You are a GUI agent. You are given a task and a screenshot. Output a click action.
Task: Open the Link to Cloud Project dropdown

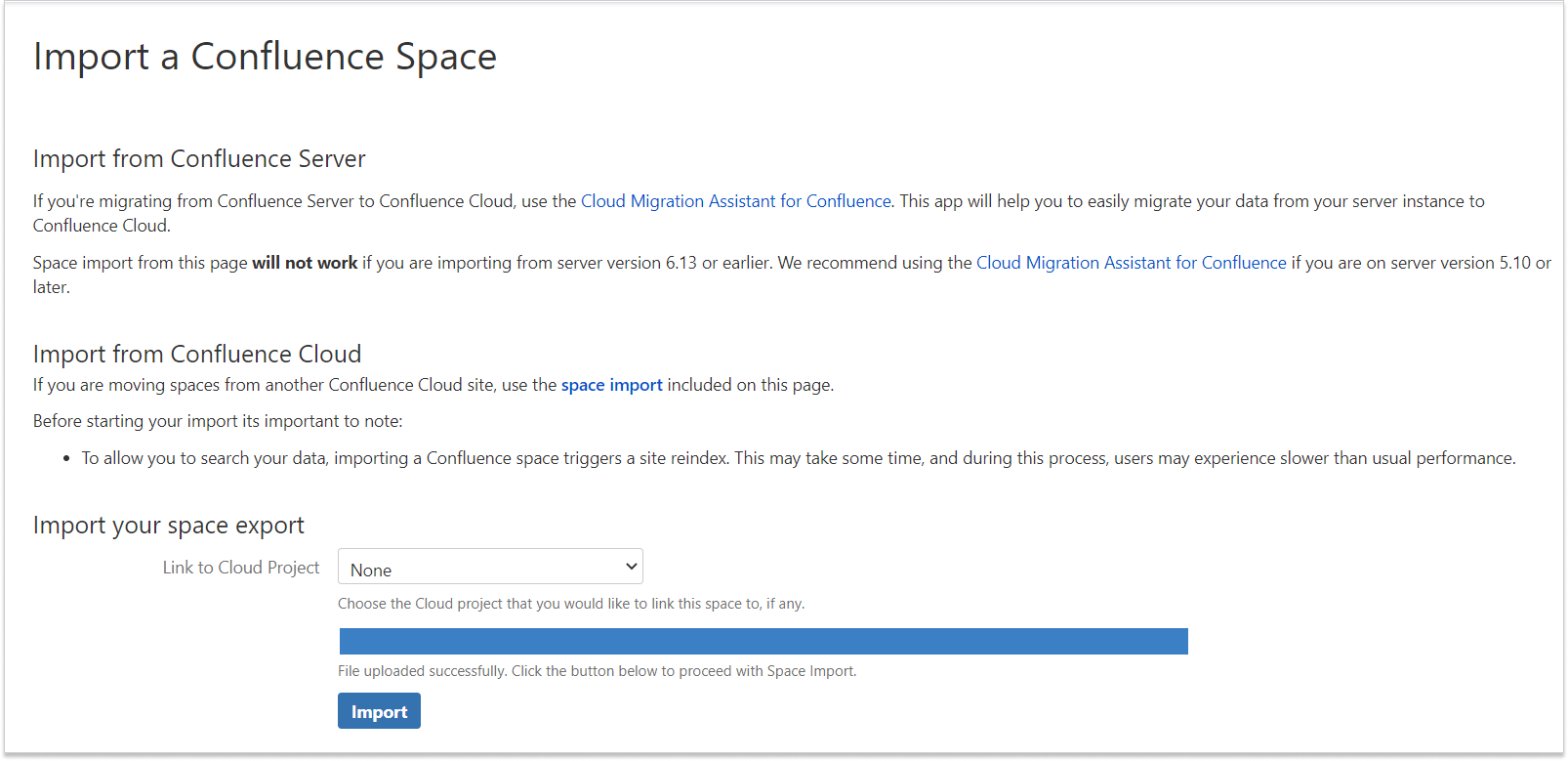coord(489,567)
